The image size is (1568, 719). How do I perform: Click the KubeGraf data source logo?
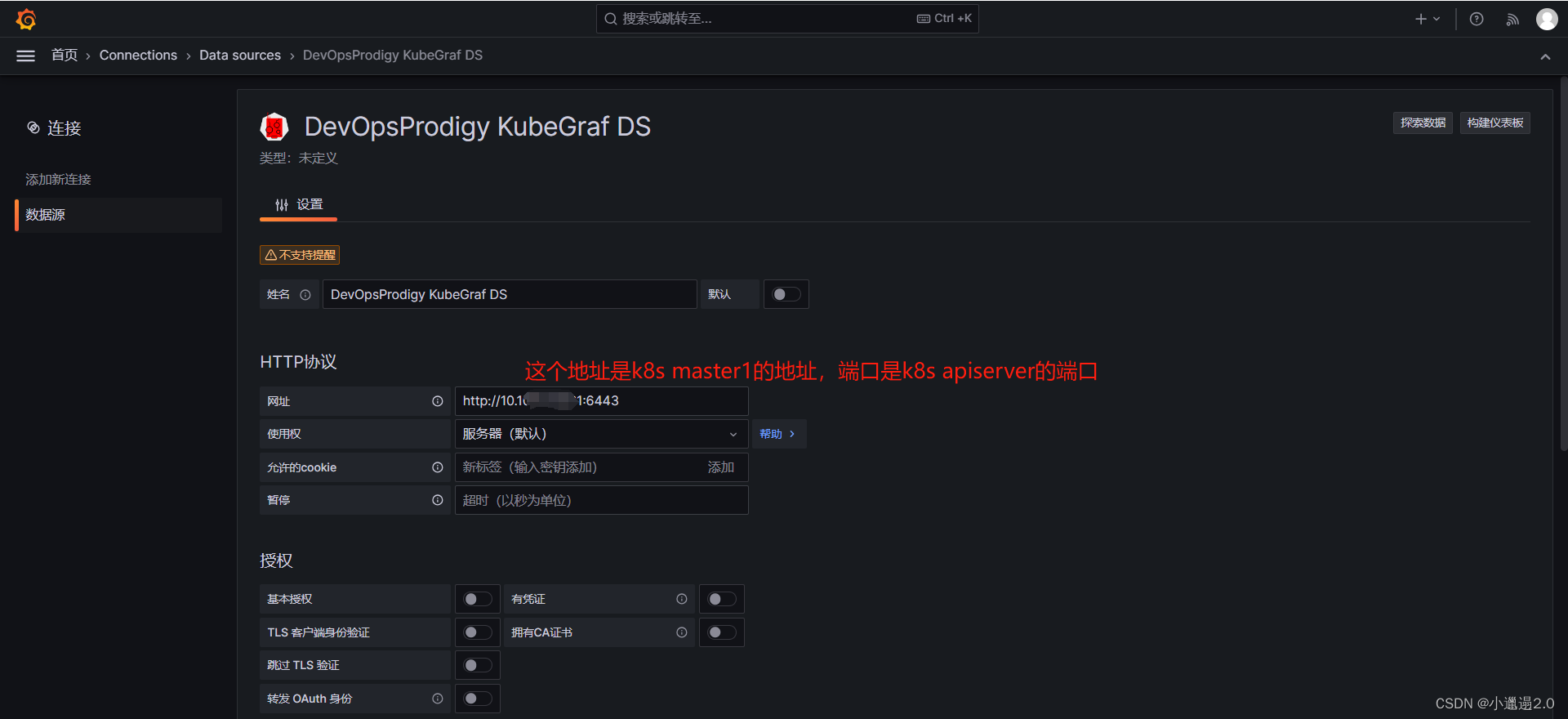[274, 127]
